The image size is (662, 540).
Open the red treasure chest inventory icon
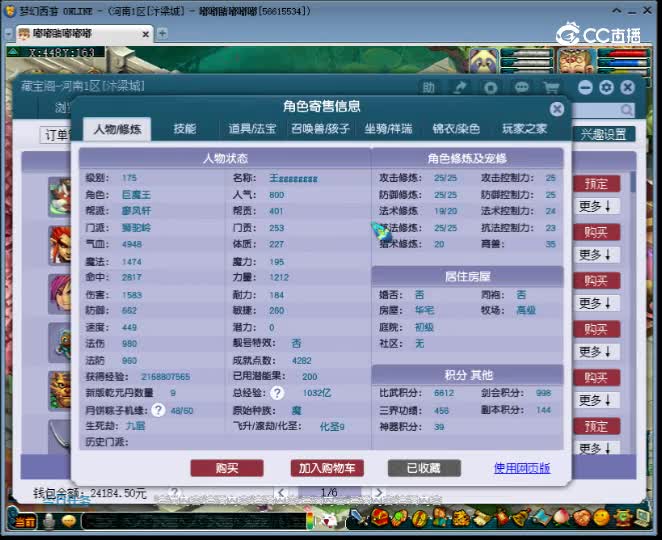(x=380, y=518)
